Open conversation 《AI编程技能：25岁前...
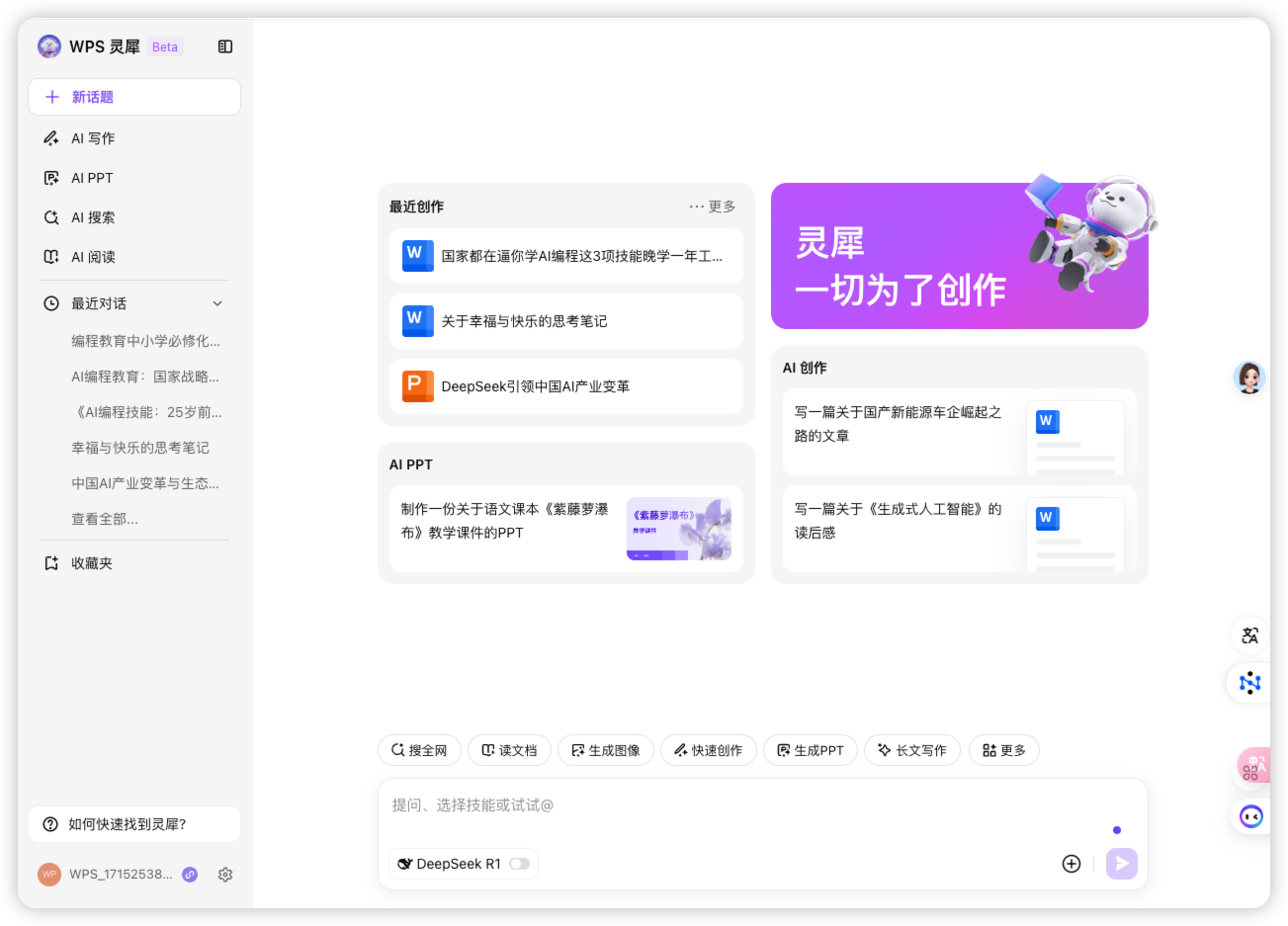The height and width of the screenshot is (926, 1288). pyautogui.click(x=147, y=412)
